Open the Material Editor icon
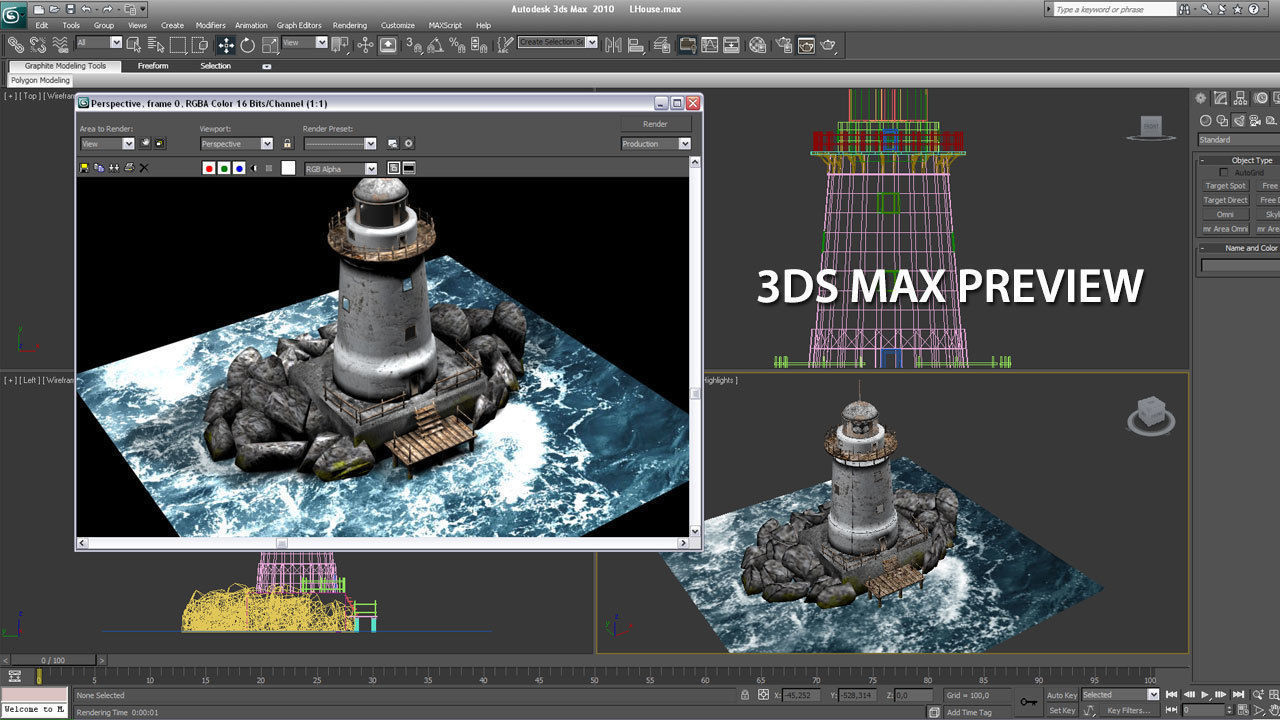The image size is (1280, 720). pos(758,44)
